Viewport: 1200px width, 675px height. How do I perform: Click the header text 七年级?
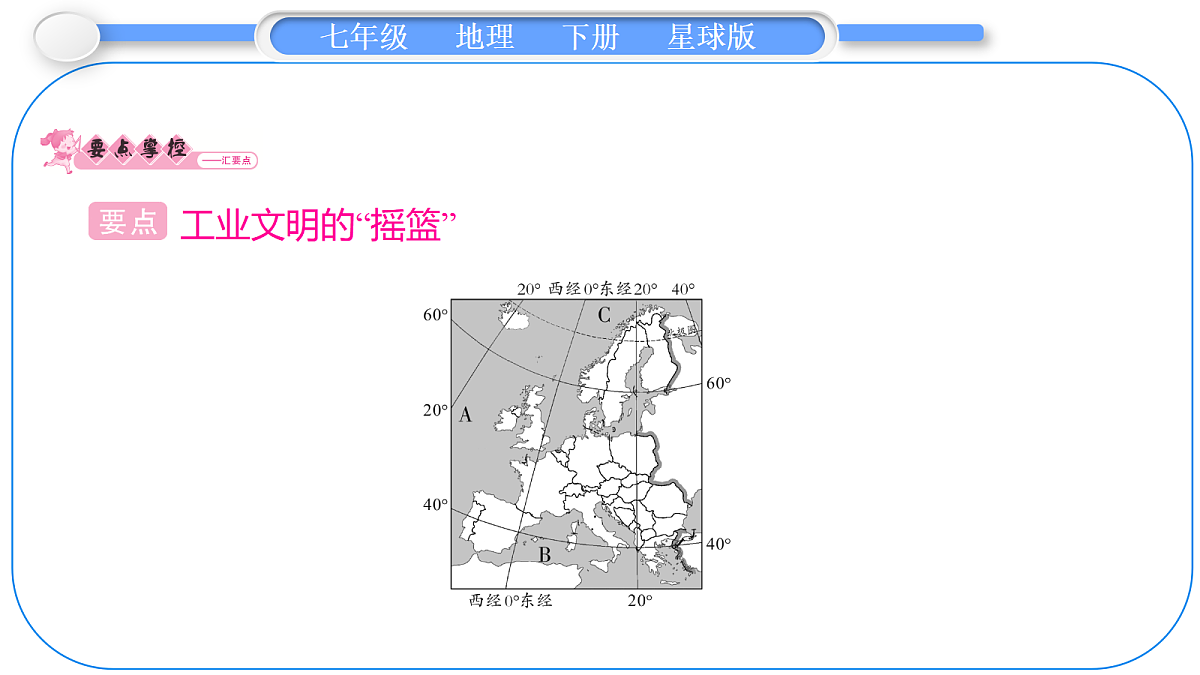coord(364,37)
